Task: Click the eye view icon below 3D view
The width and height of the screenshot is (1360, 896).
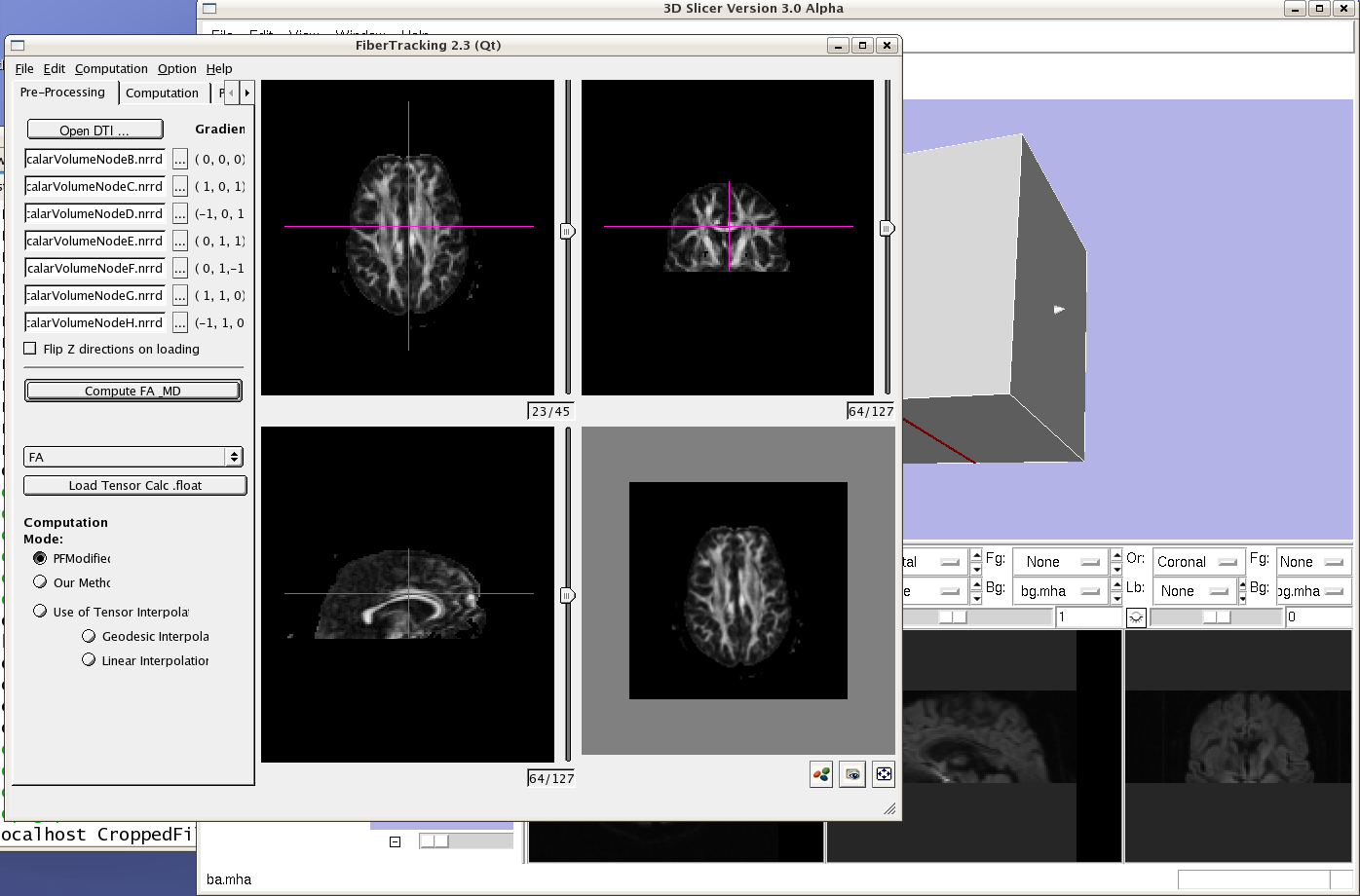Action: [852, 774]
